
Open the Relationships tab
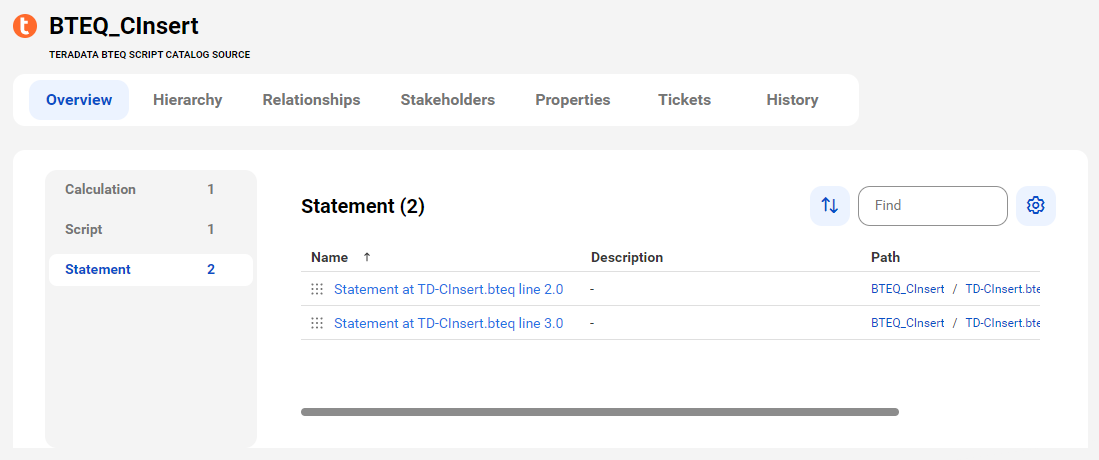point(311,100)
